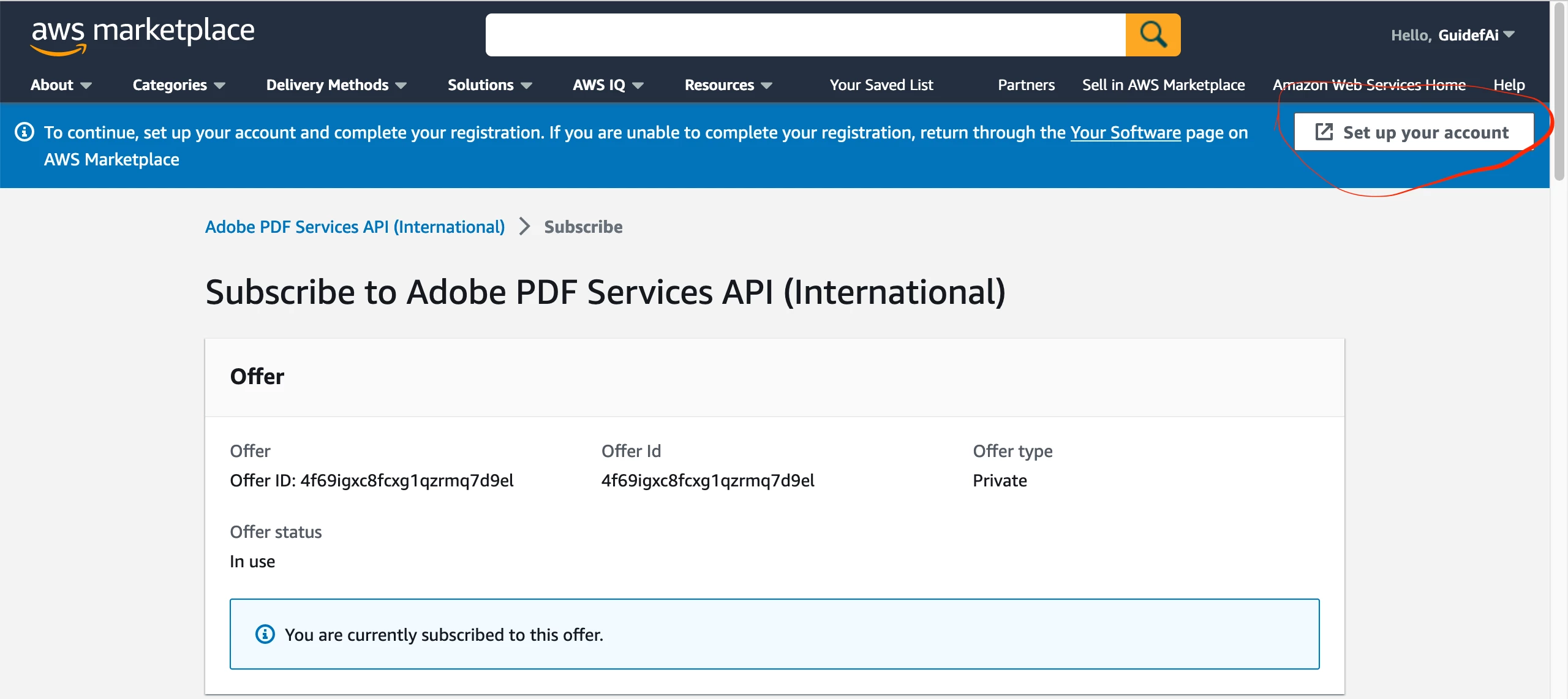The width and height of the screenshot is (1568, 699).
Task: Open the Categories dropdown
Action: (x=179, y=85)
